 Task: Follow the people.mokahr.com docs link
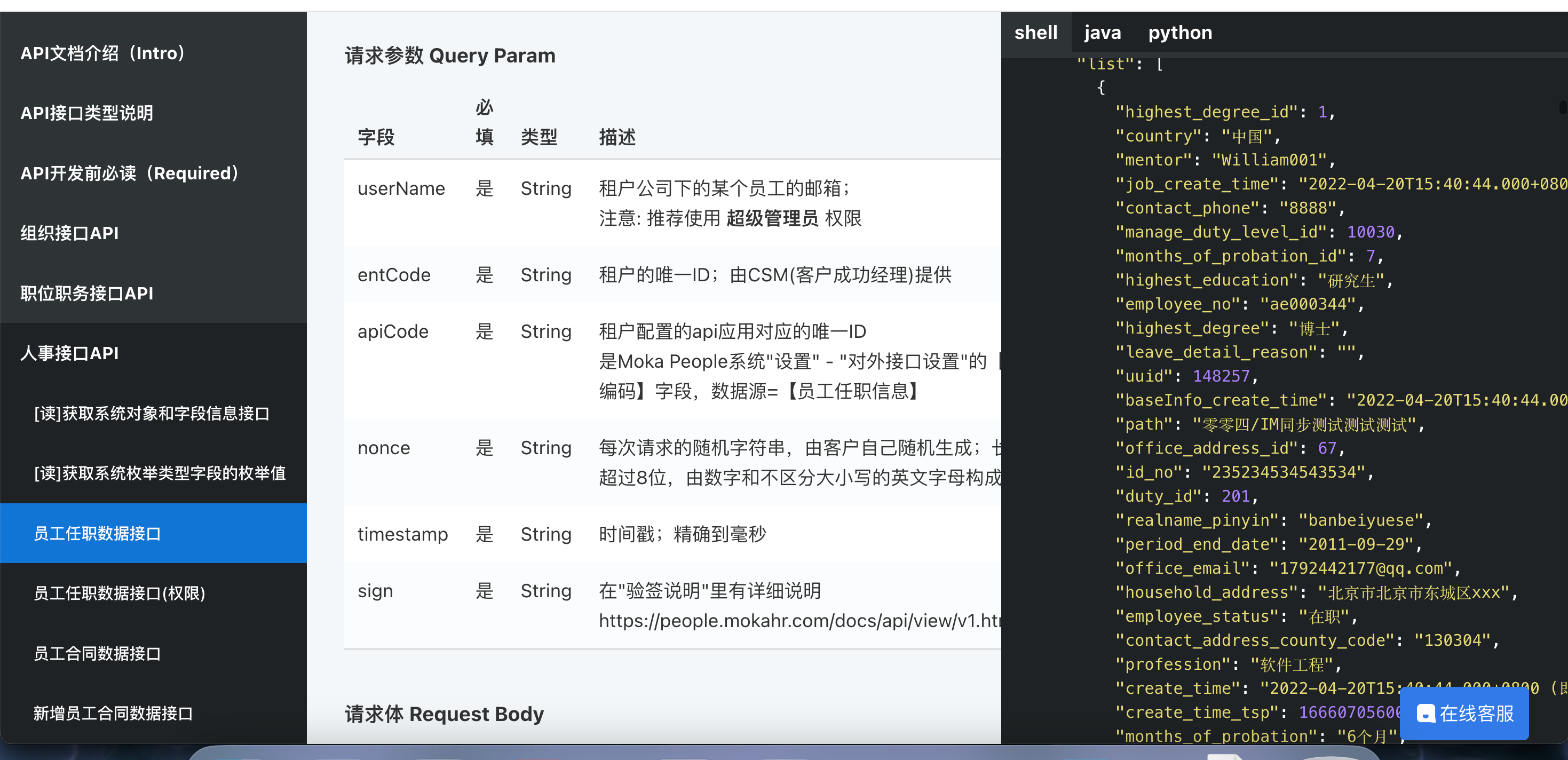point(799,620)
